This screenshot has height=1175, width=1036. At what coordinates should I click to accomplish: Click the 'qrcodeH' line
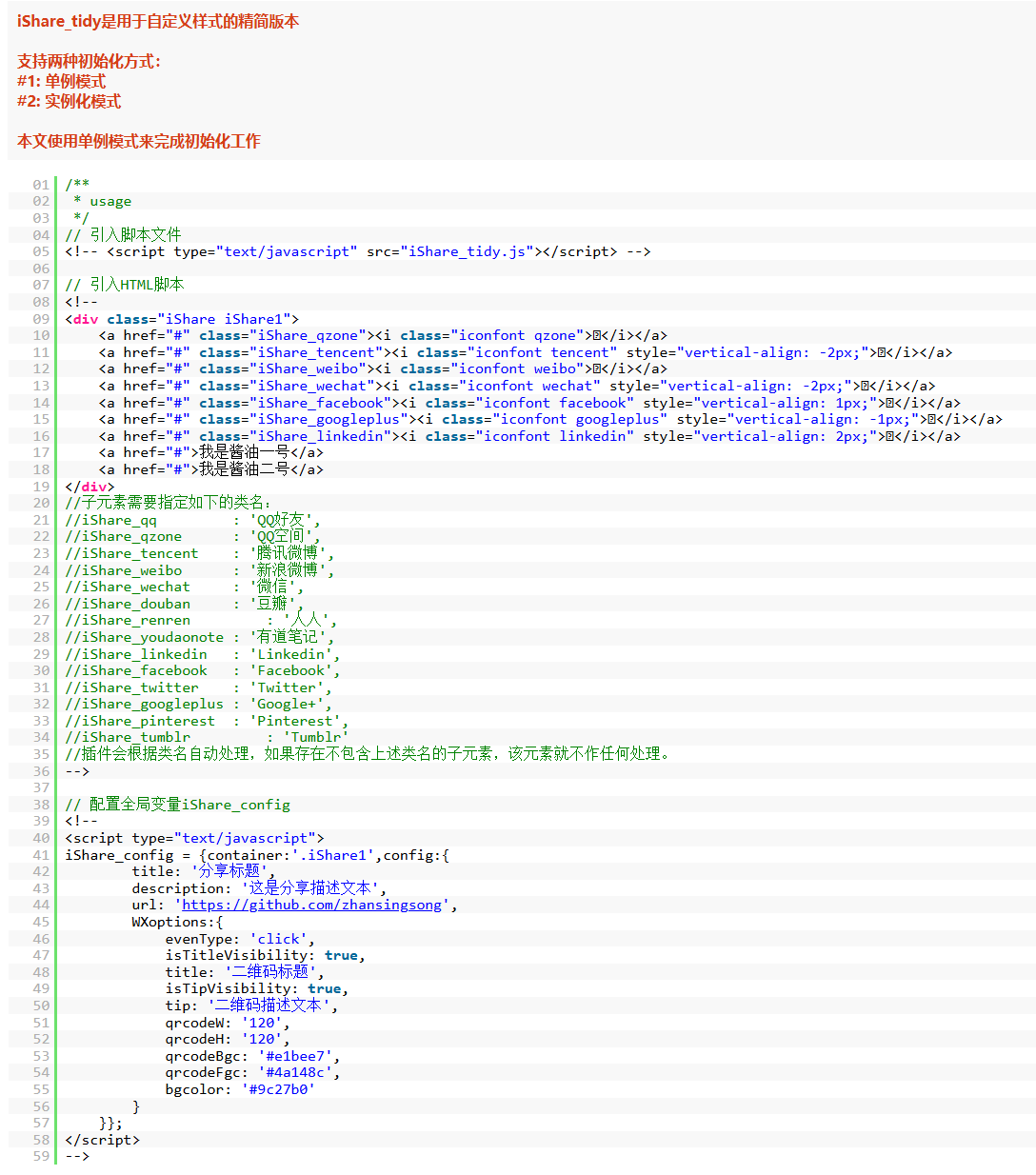point(228,1039)
